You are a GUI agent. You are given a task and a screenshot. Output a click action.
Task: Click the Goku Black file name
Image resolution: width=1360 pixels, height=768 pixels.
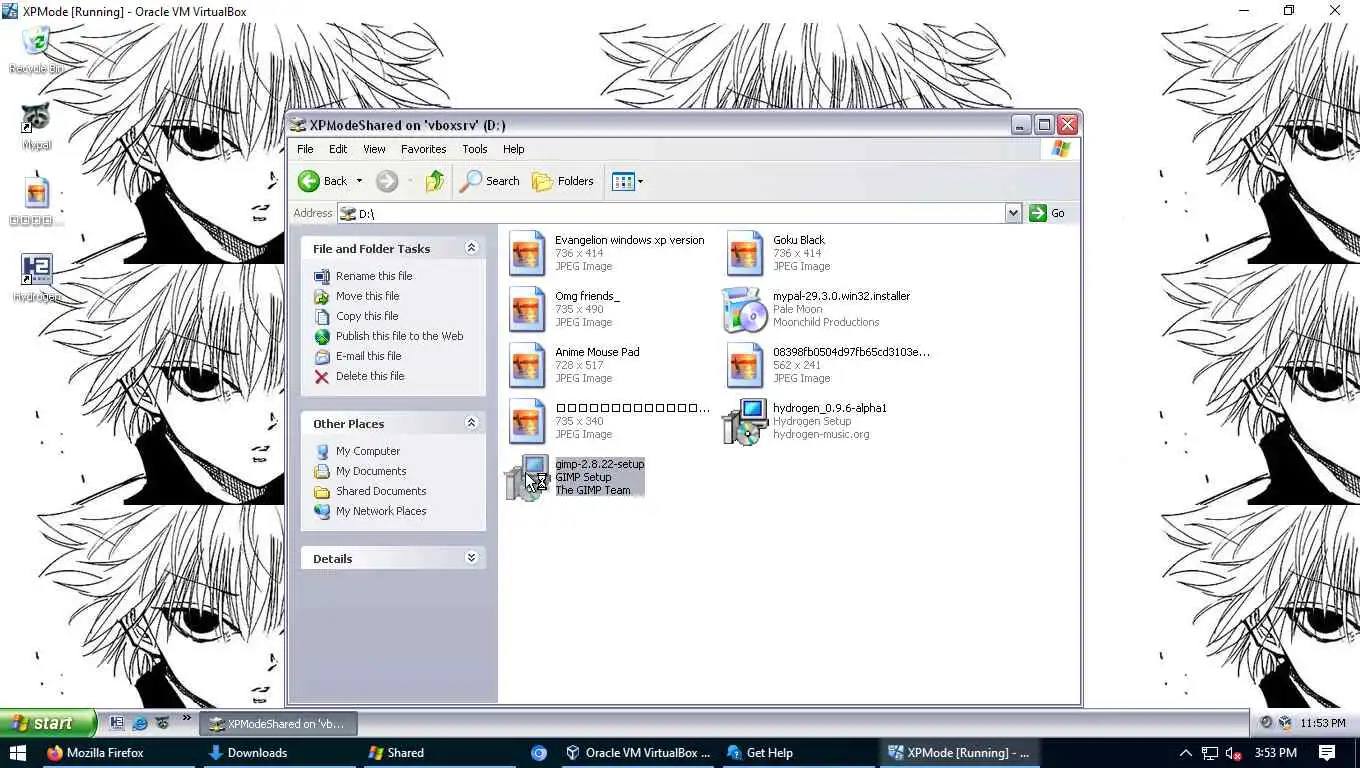coord(799,240)
